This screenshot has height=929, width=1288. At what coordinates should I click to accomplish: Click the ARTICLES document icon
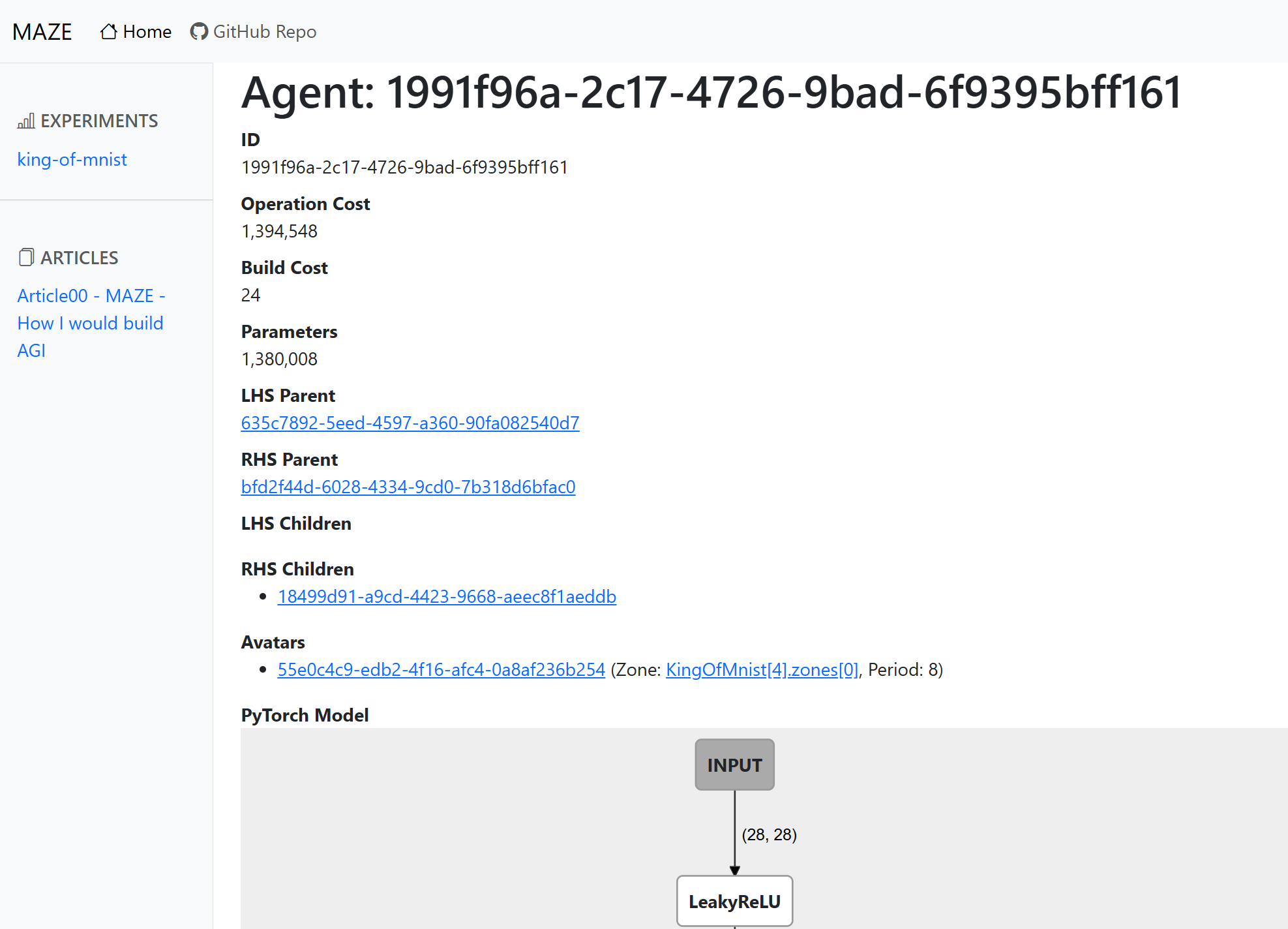(26, 258)
